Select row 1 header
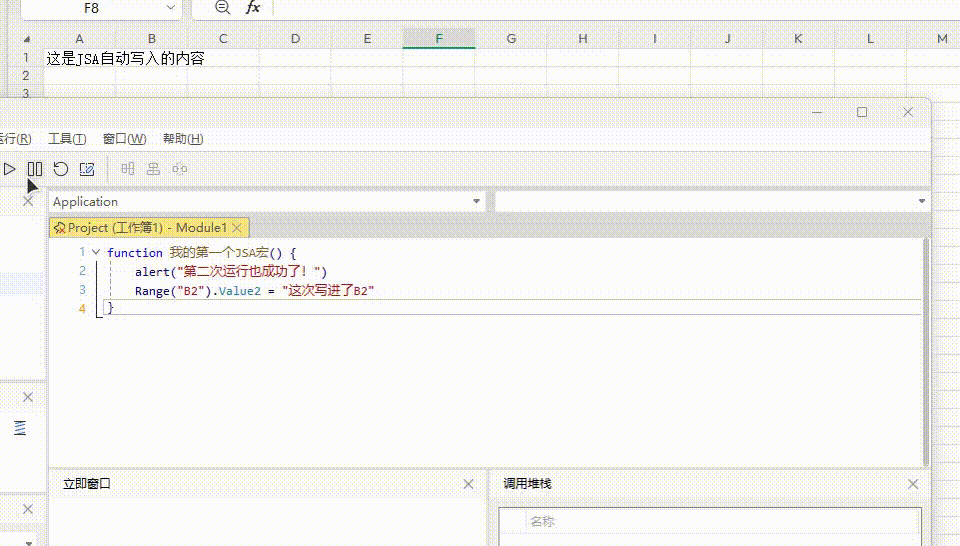 [x=26, y=58]
